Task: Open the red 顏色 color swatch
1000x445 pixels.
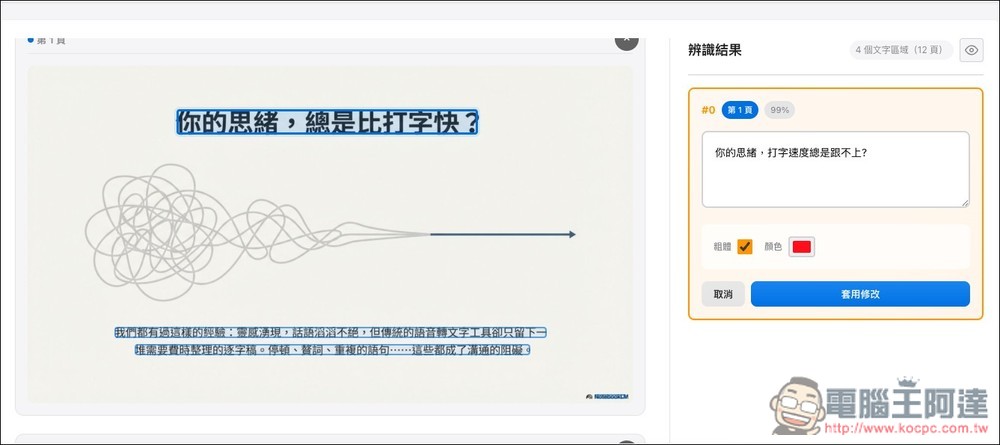Action: tap(802, 247)
